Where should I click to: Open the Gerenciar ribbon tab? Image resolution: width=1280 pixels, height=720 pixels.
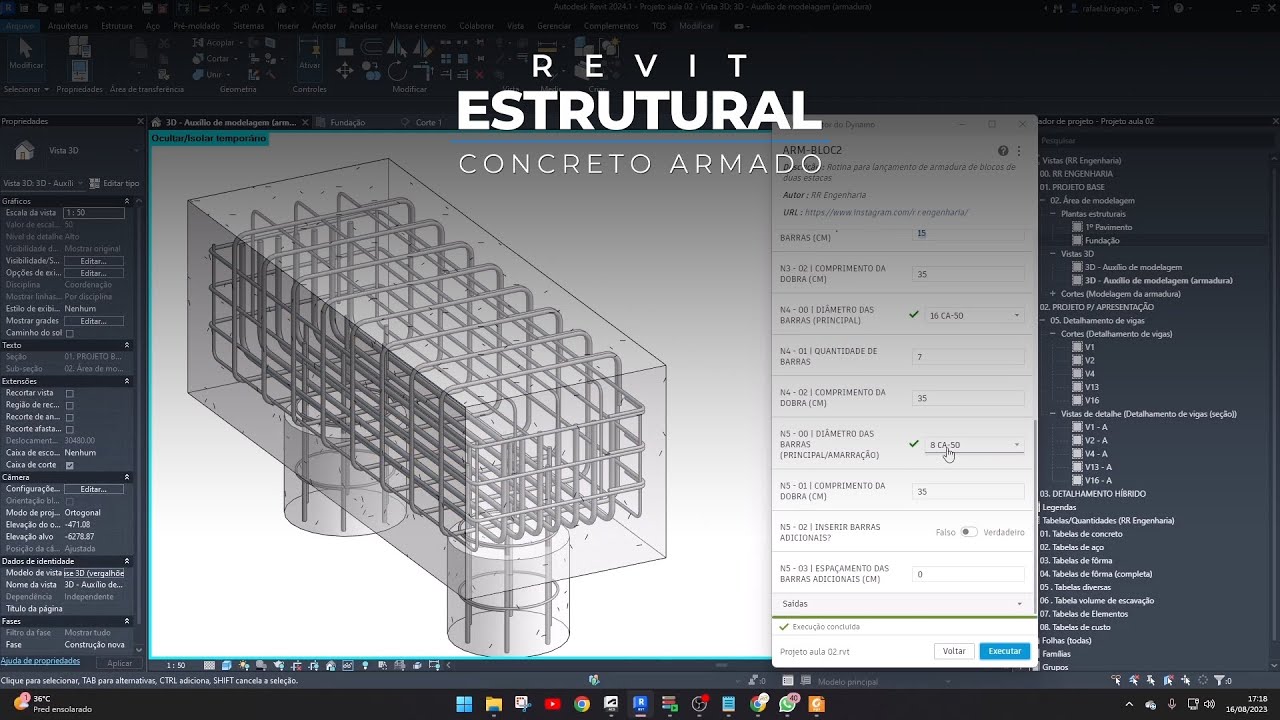pyautogui.click(x=554, y=26)
